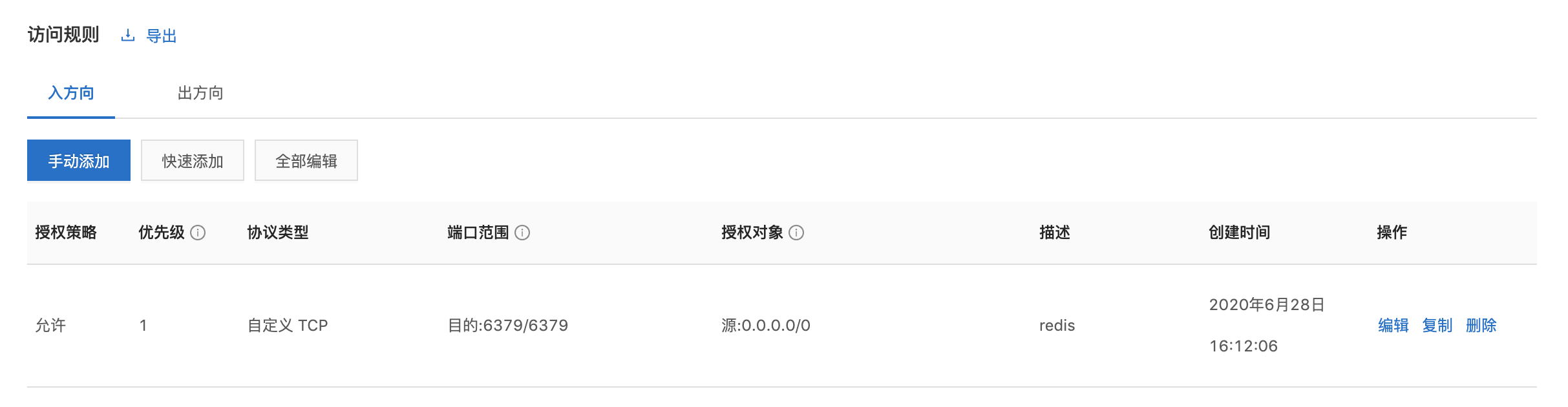Viewport: 1568px width, 407px height.
Task: Copy the redis rule with 复制
Action: pos(1437,326)
